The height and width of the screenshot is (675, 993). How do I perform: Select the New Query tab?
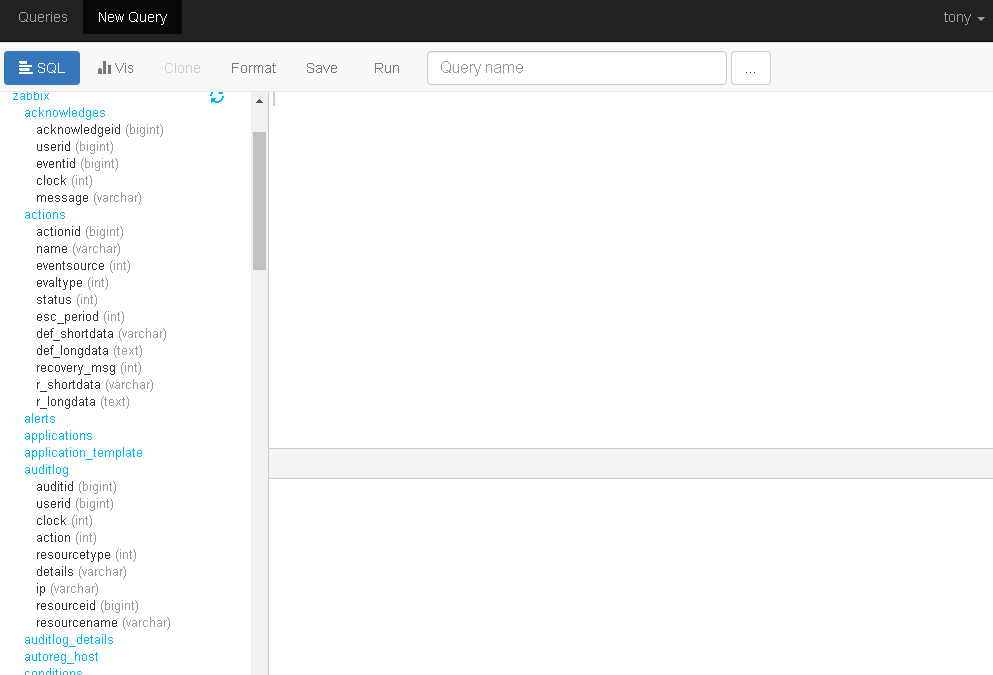point(132,17)
